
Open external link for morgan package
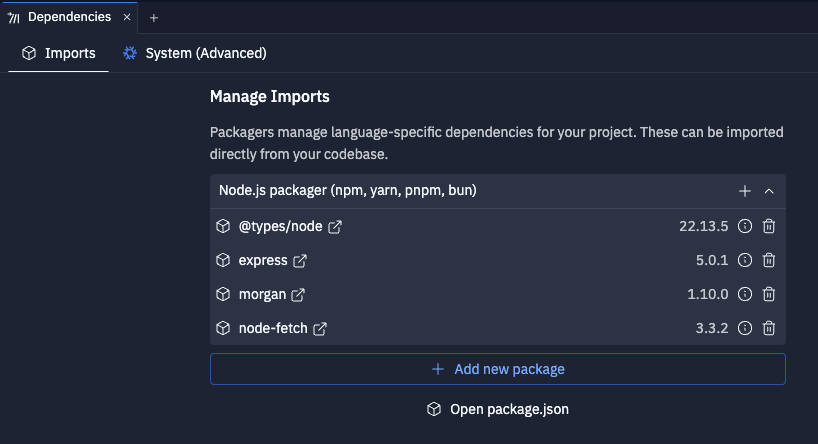click(298, 295)
